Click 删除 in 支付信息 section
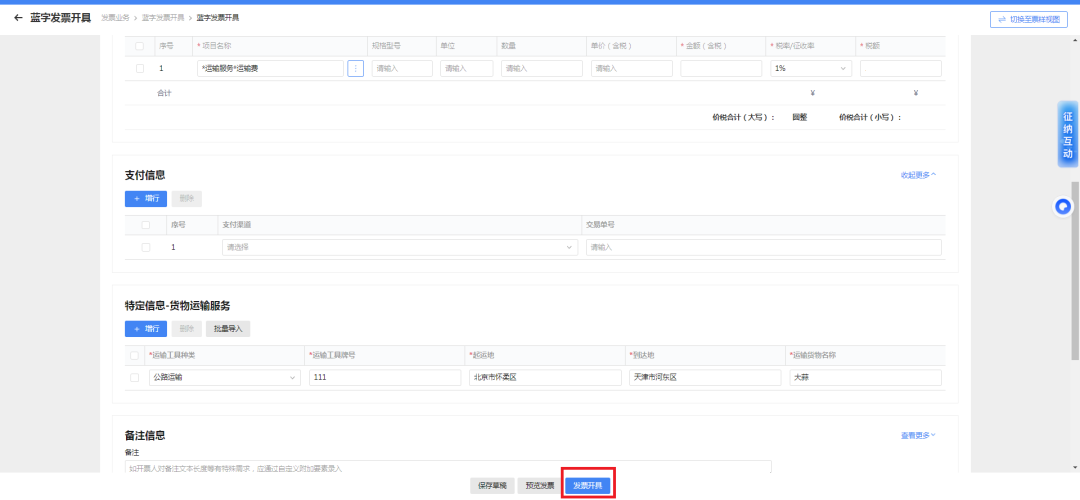This screenshot has width=1080, height=500. 187,198
